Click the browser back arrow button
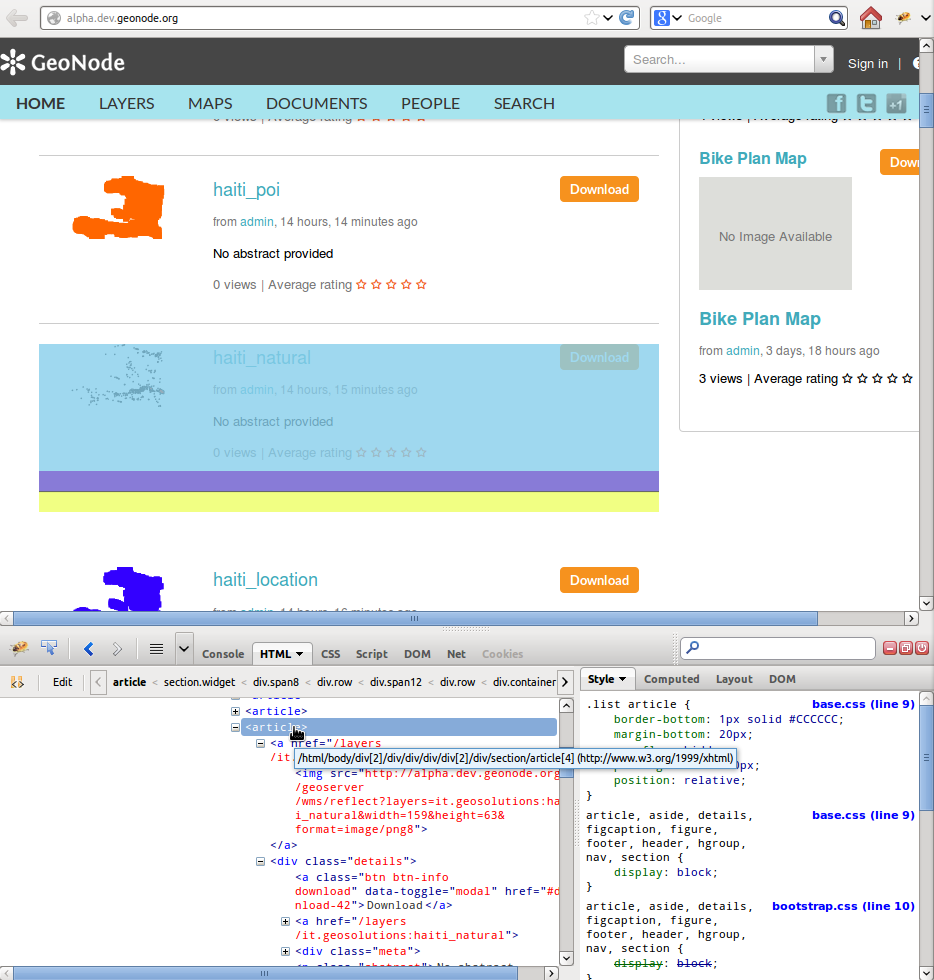Screen dimensions: 934x980 point(17,18)
